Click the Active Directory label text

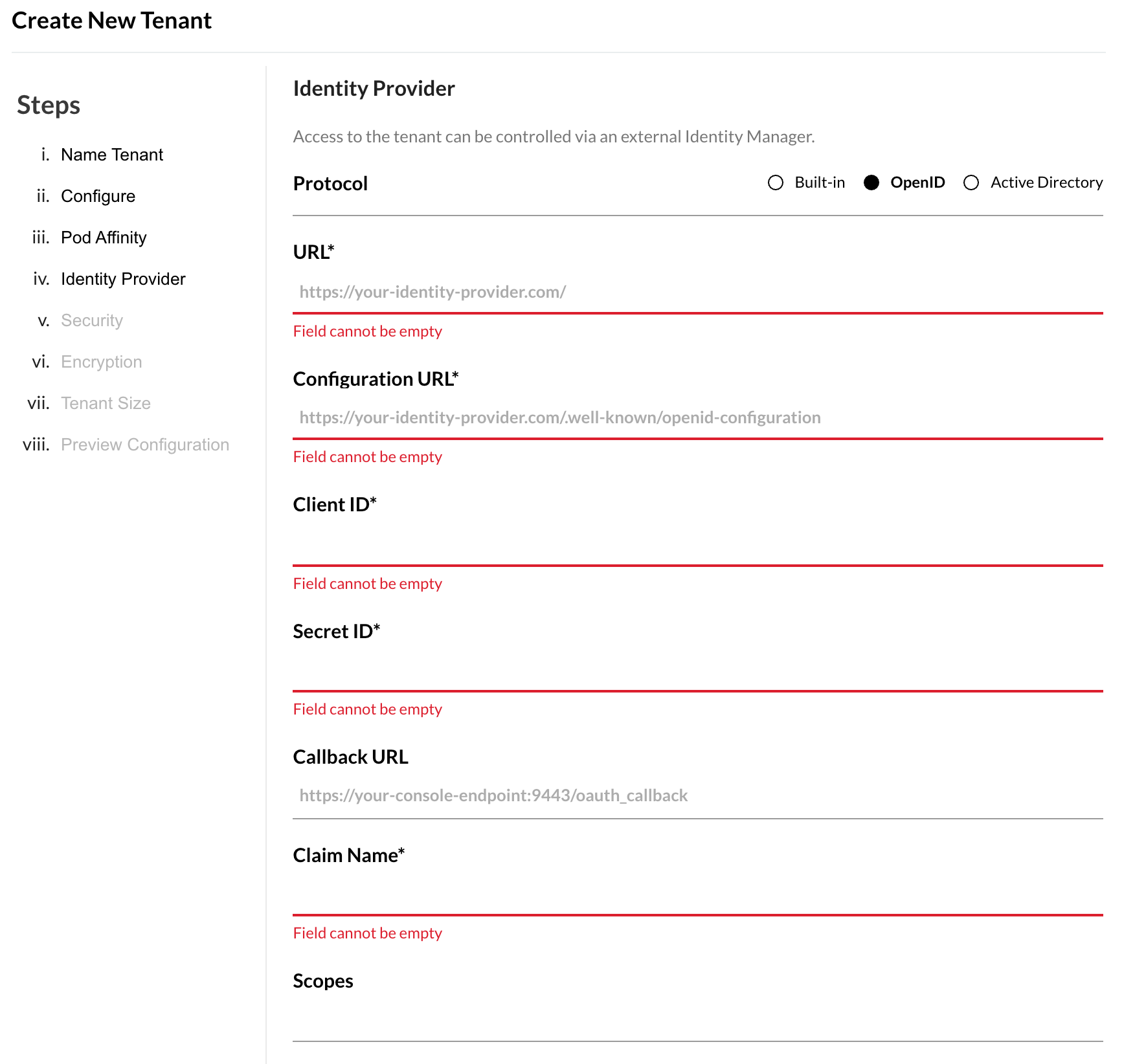1046,183
